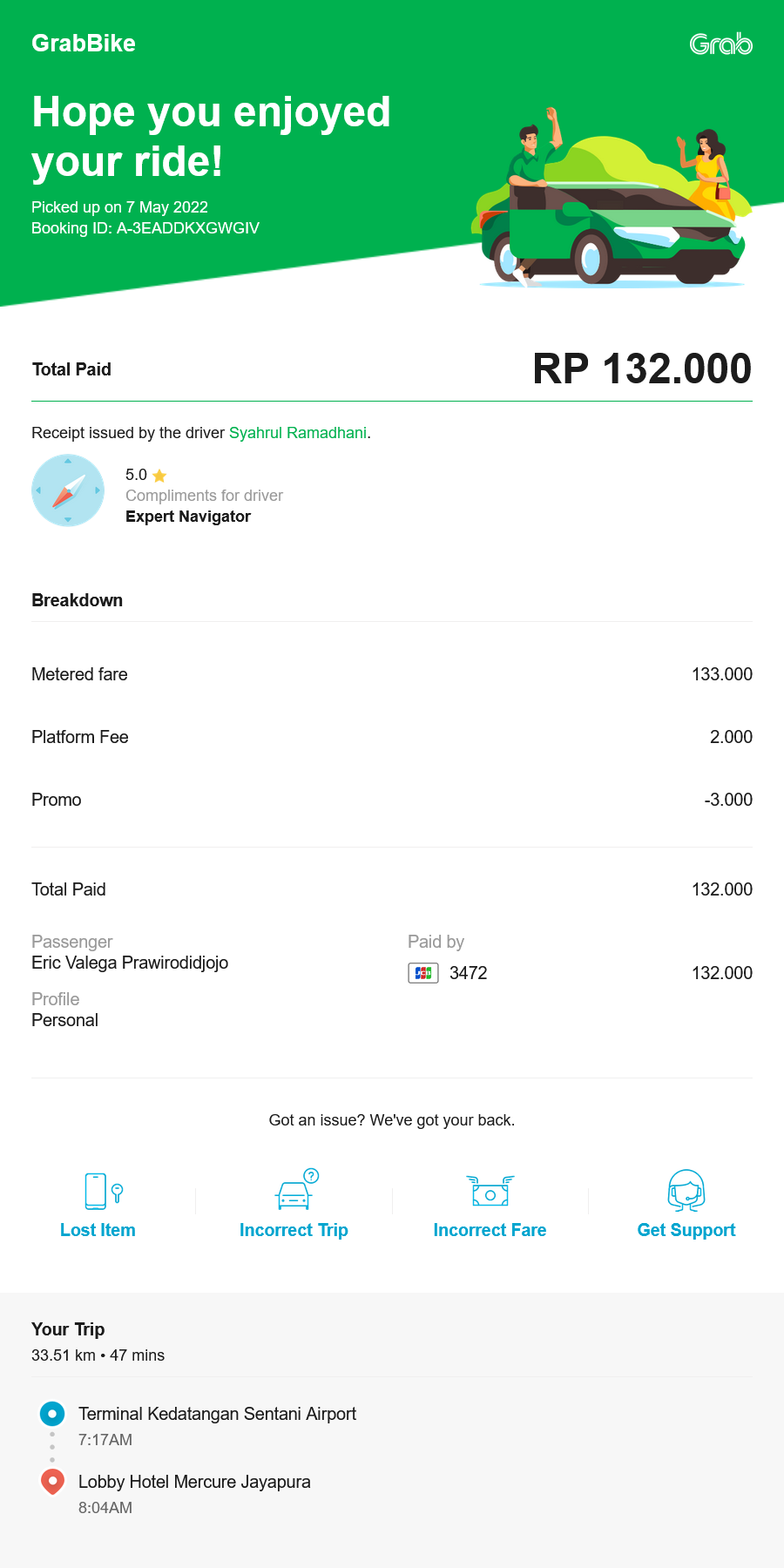The width and height of the screenshot is (784, 1568).
Task: Report a problem with Incorrect Fare
Action: (x=490, y=1230)
